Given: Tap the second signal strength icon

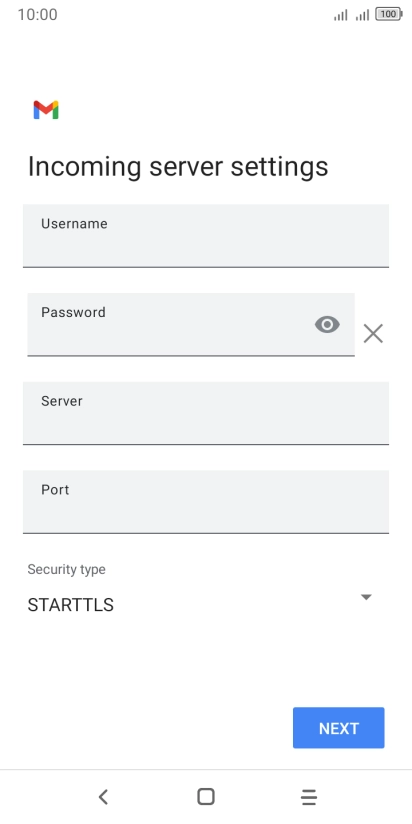Looking at the screenshot, I should [362, 15].
